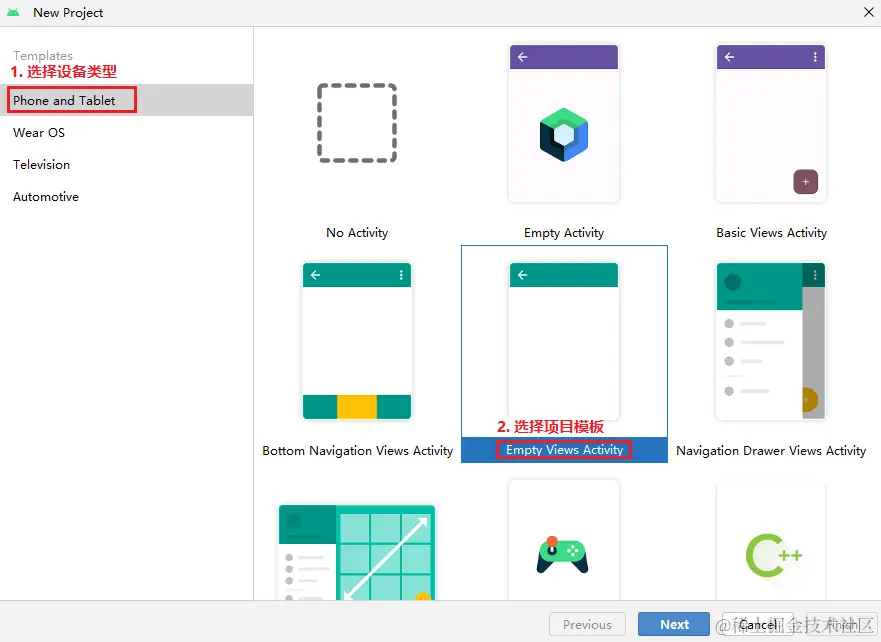881x642 pixels.
Task: Select the Wear OS template category
Action: click(126, 133)
